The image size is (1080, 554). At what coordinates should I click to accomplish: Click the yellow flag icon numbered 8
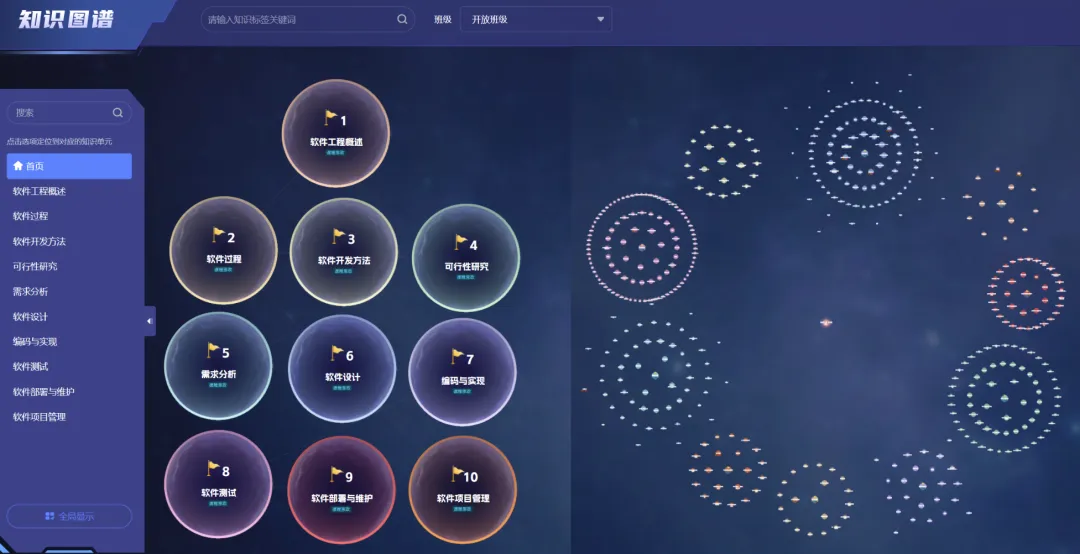[213, 469]
